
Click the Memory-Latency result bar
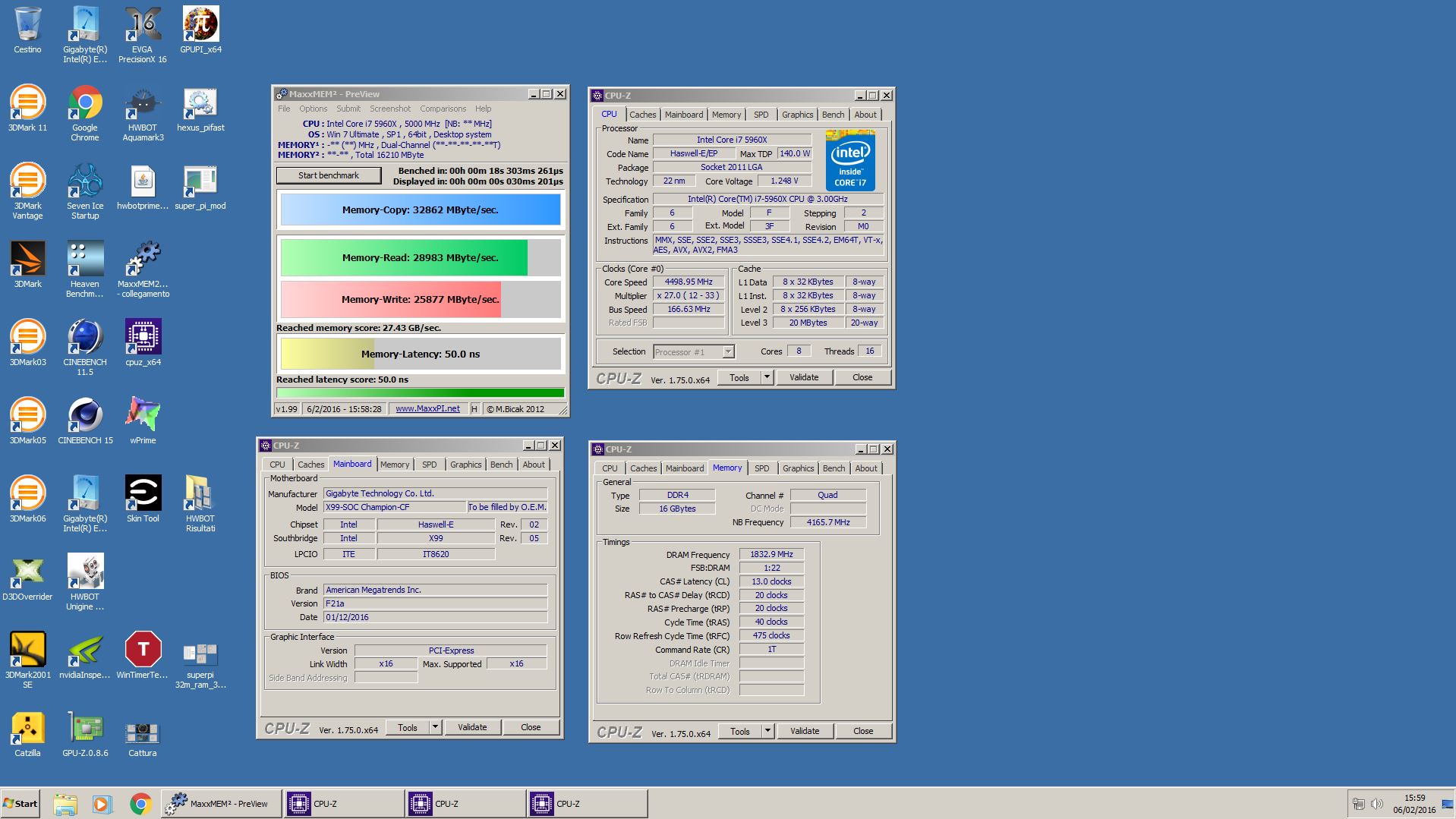tap(421, 354)
